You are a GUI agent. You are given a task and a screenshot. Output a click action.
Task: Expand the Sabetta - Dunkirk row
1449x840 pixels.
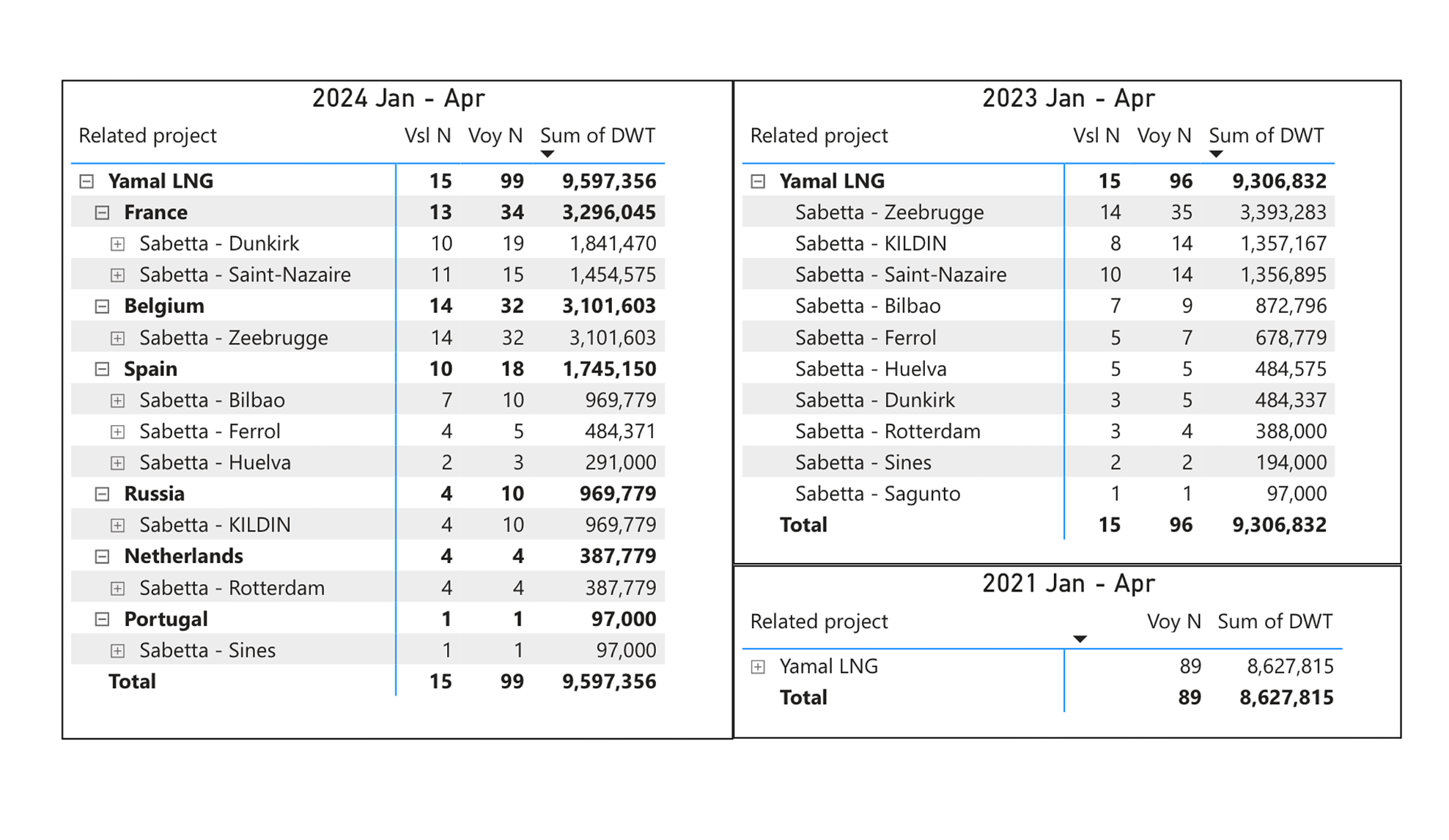[118, 243]
